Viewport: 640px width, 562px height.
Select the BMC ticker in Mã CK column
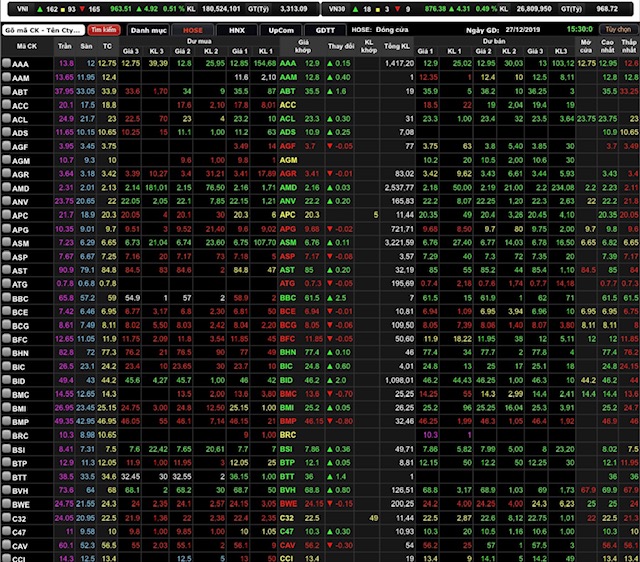tap(20, 395)
